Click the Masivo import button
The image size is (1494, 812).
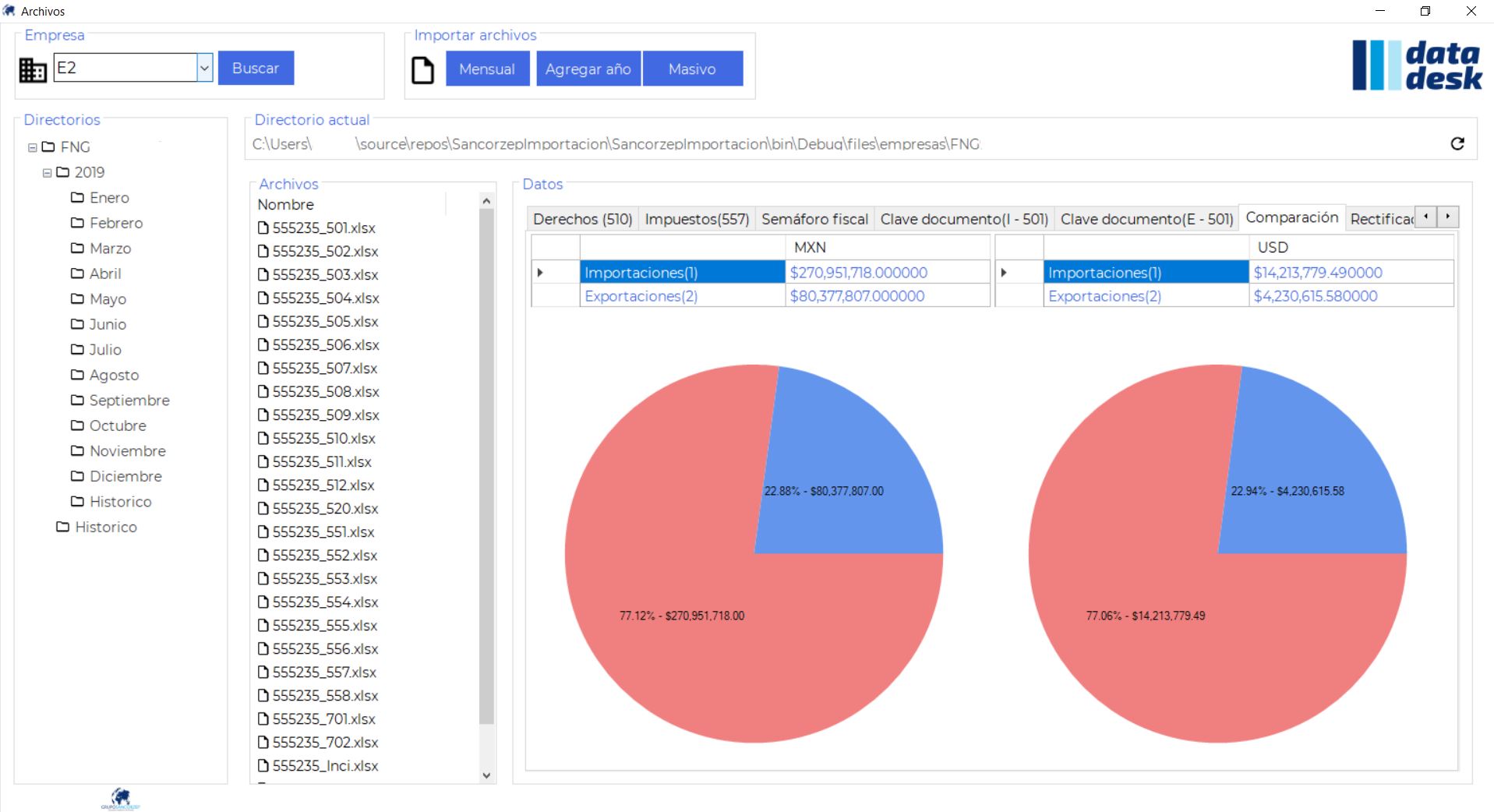point(692,69)
